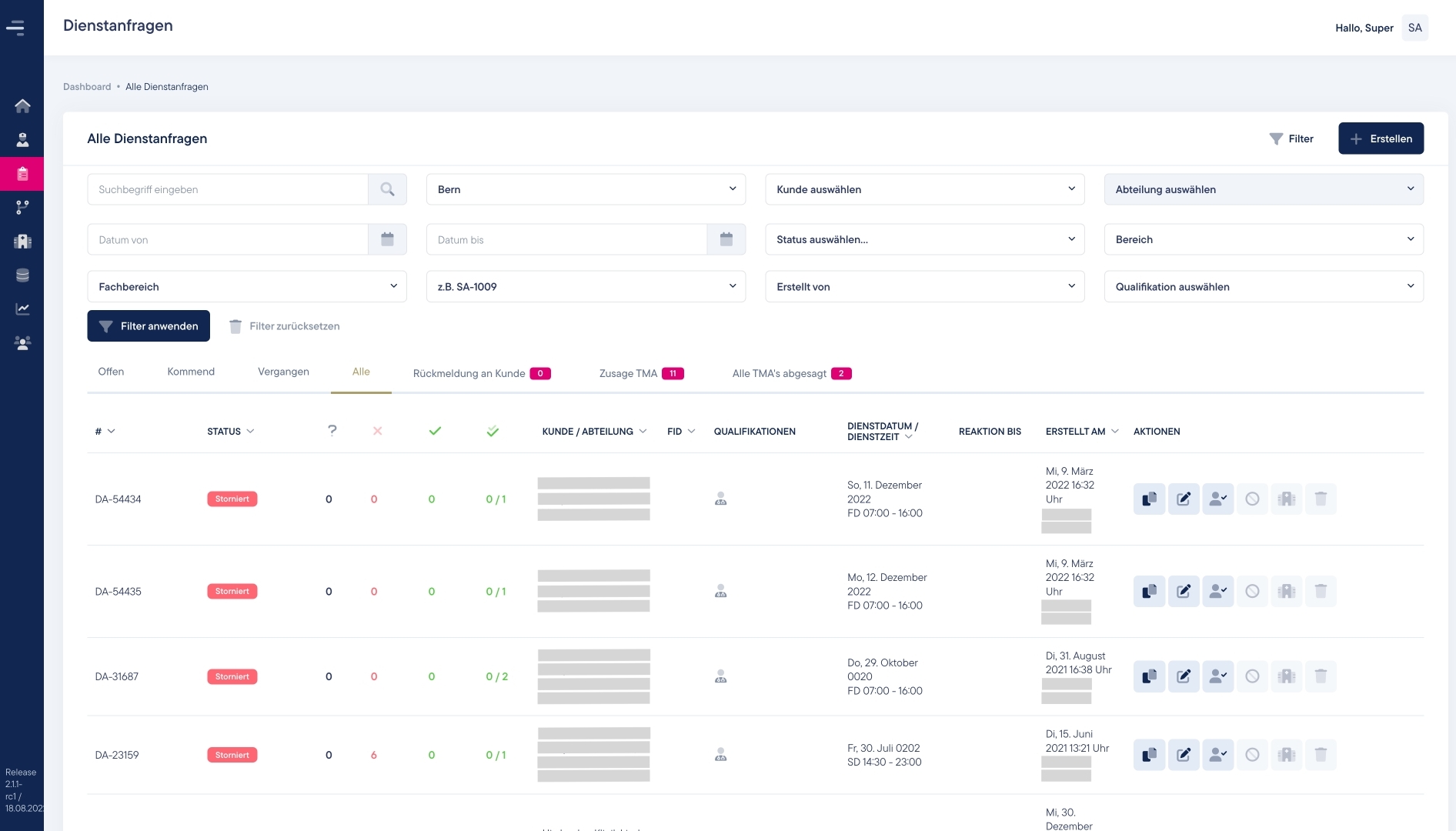
Task: Click the search magnifier icon
Action: click(387, 189)
